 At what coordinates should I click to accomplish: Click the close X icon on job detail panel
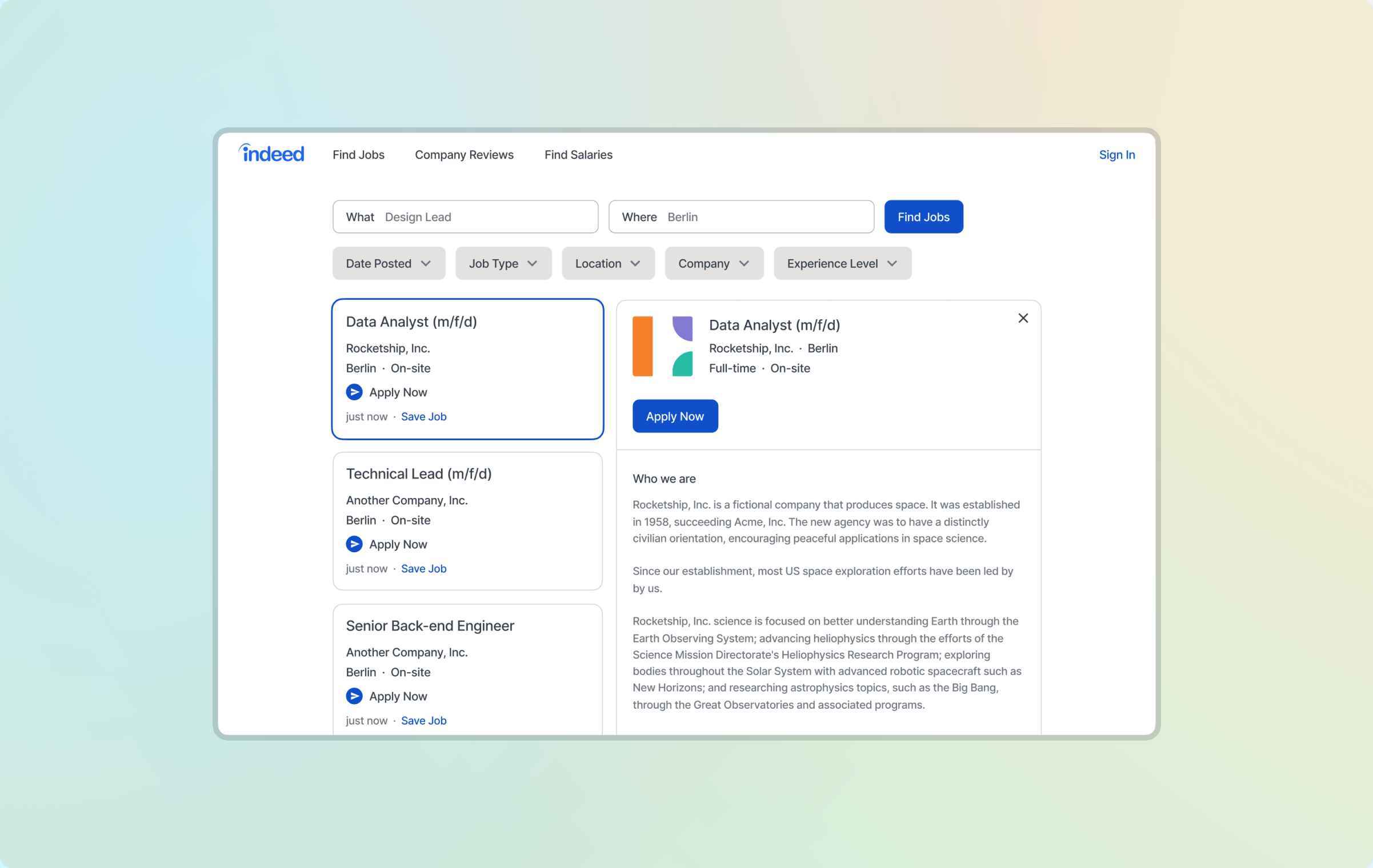point(1022,318)
